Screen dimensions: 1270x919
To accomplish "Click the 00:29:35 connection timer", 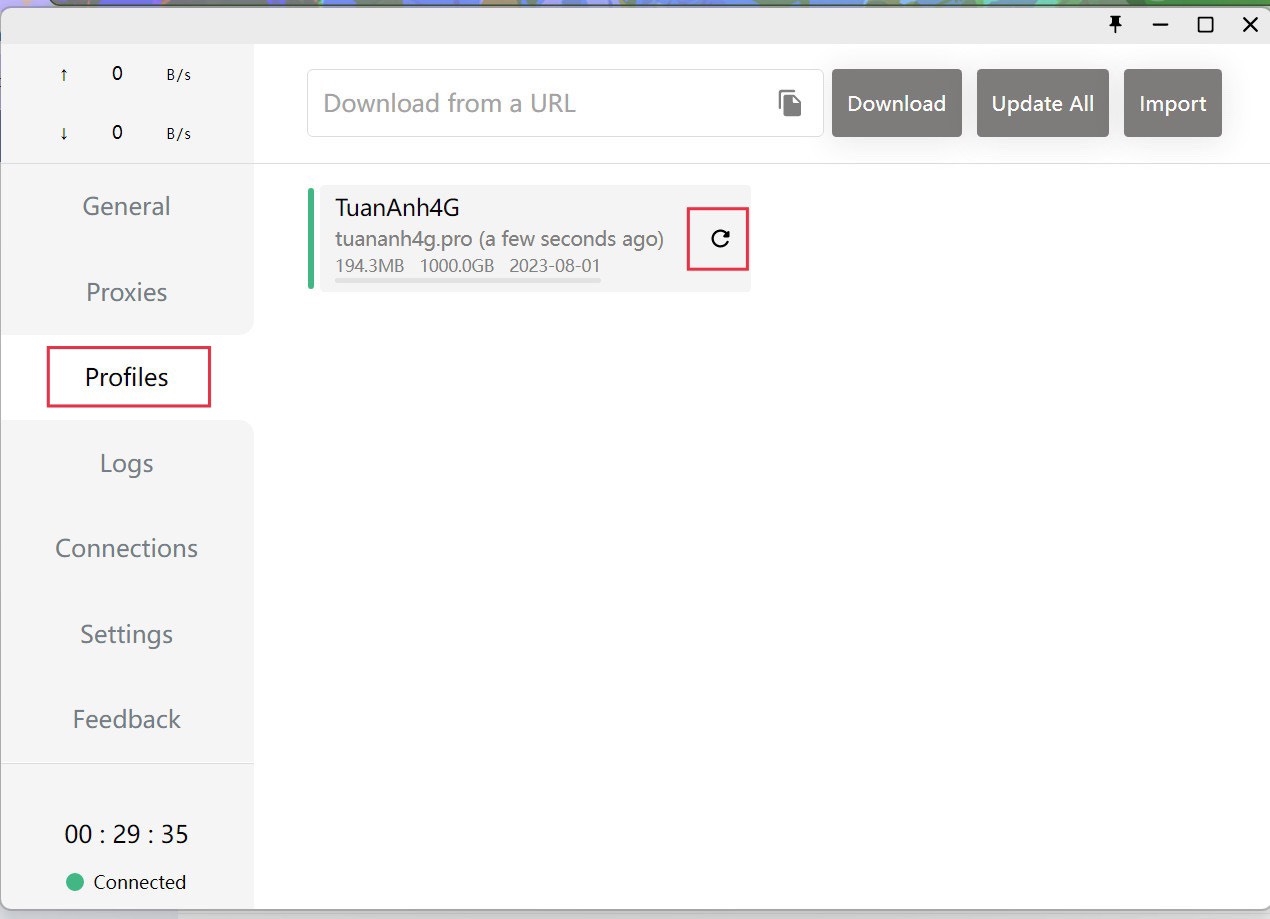I will tap(126, 834).
